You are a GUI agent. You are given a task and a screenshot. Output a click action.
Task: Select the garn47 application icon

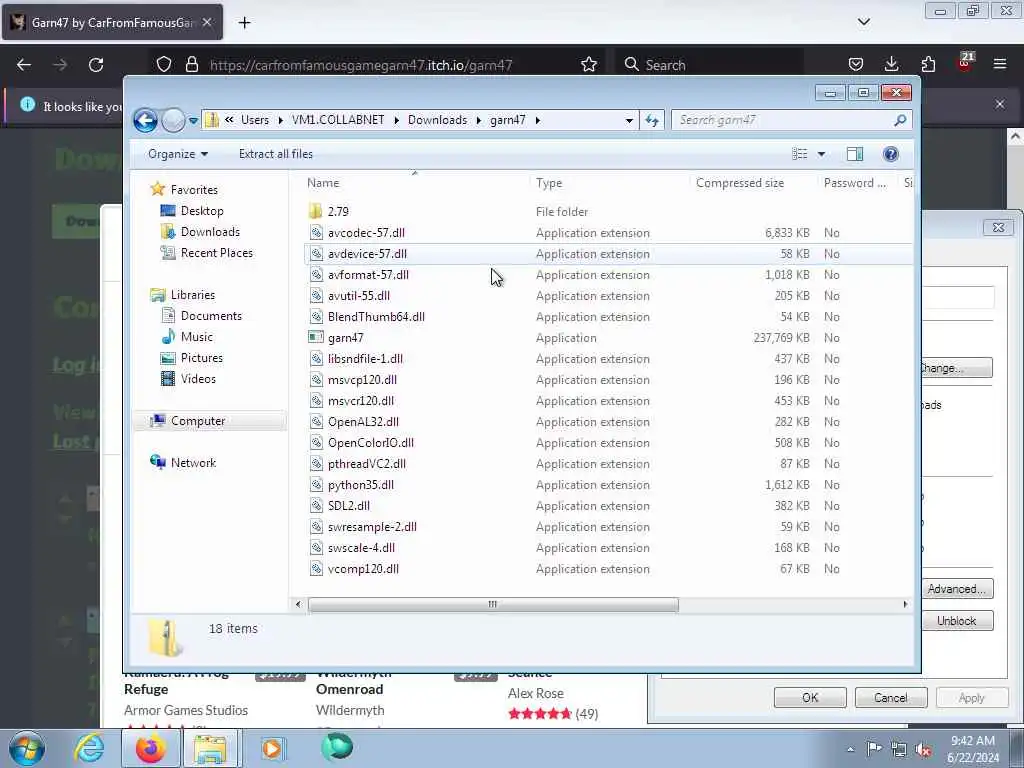[315, 338]
